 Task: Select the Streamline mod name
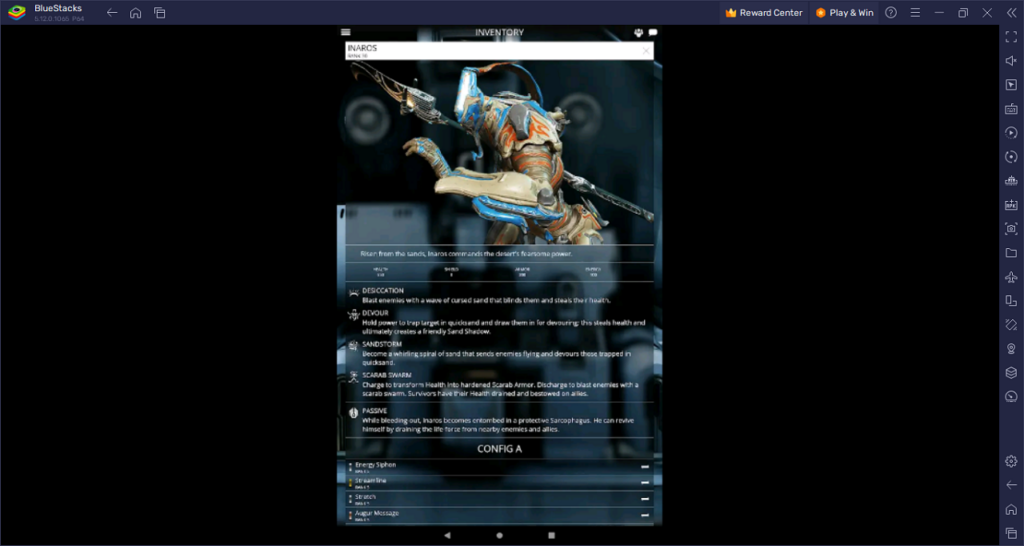[x=371, y=480]
